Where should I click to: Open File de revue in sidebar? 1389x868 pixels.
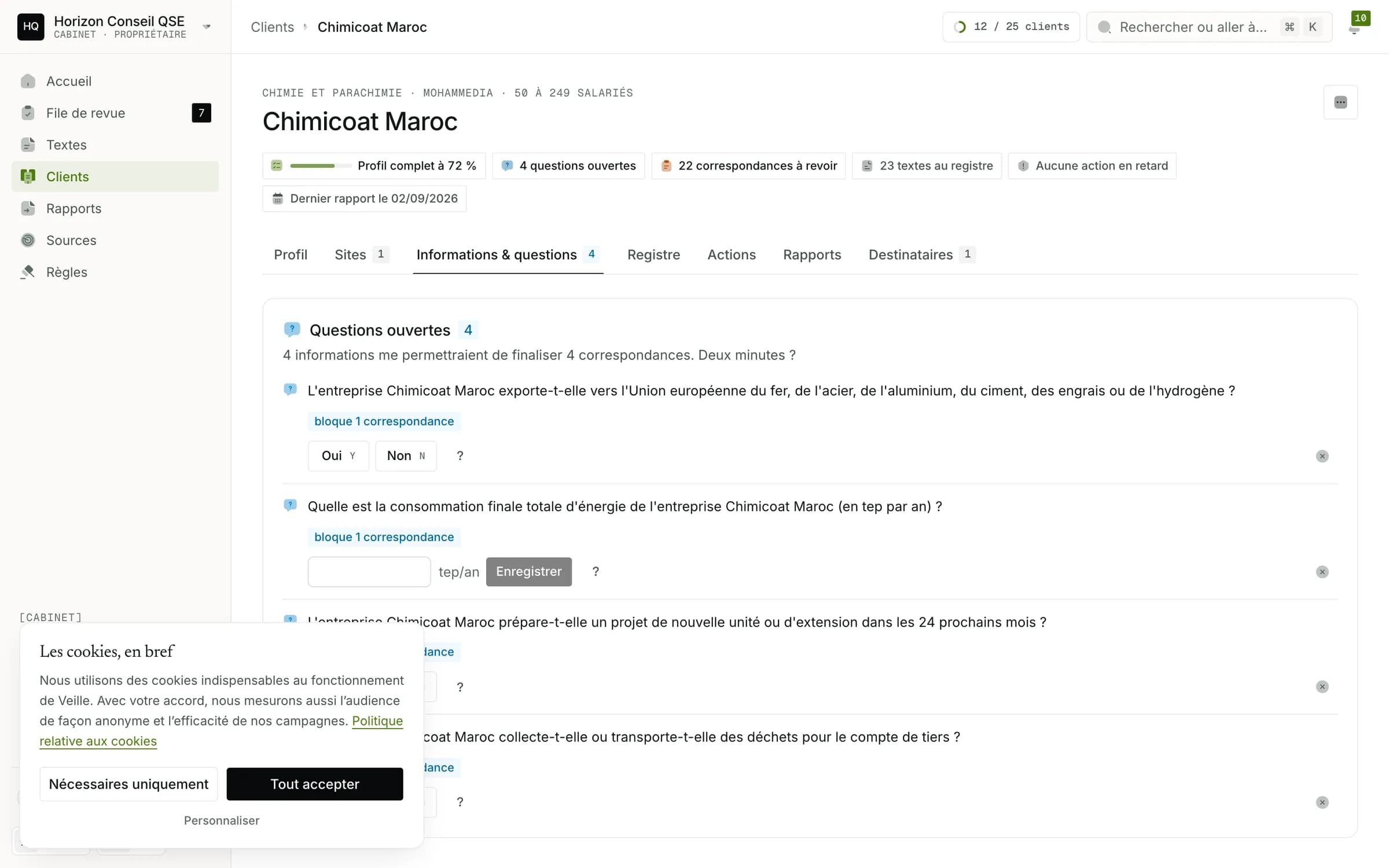tap(115, 113)
